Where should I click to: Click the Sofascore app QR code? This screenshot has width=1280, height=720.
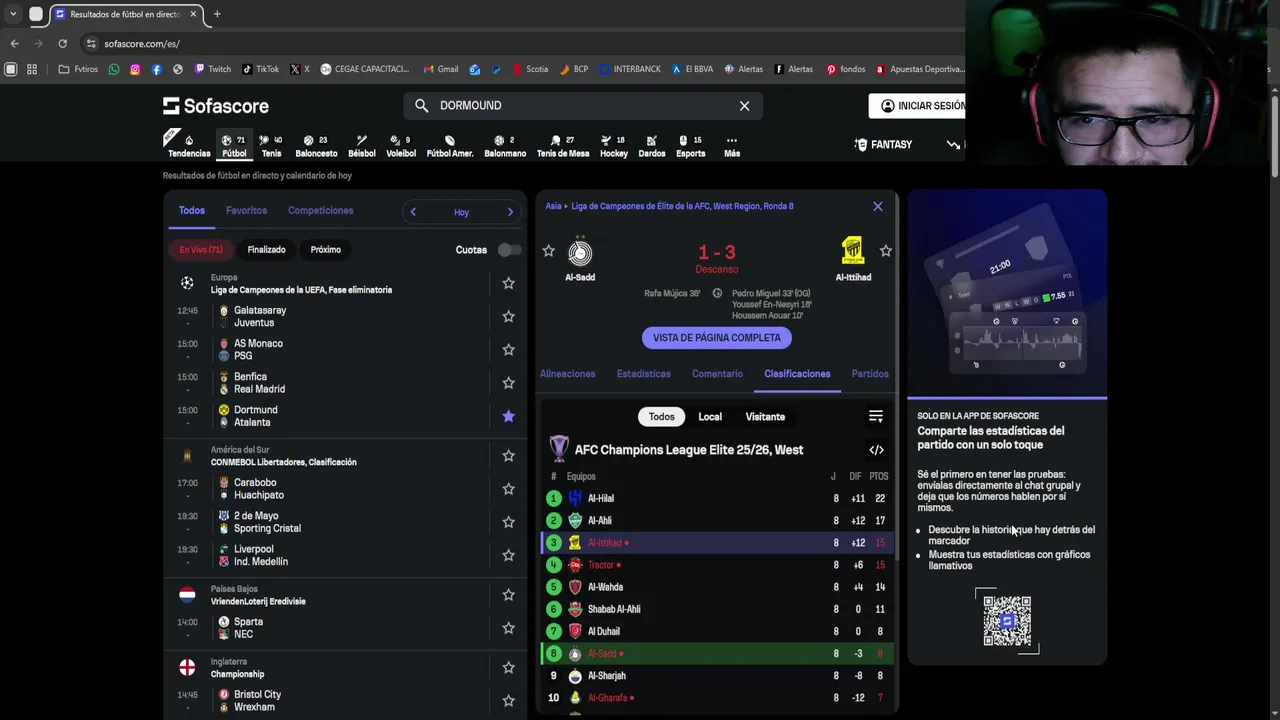pyautogui.click(x=1007, y=621)
